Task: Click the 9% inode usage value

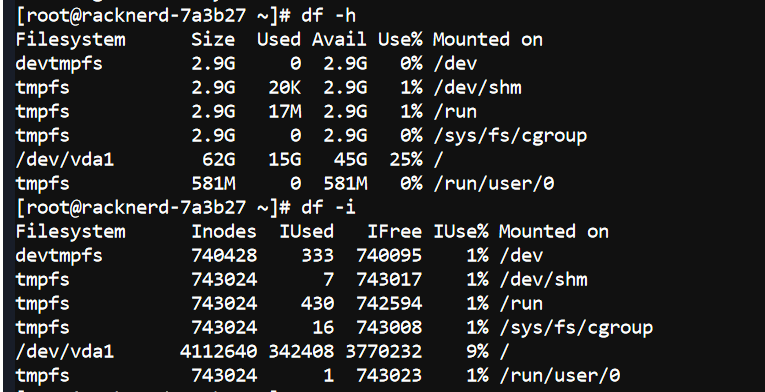Action: [478, 351]
